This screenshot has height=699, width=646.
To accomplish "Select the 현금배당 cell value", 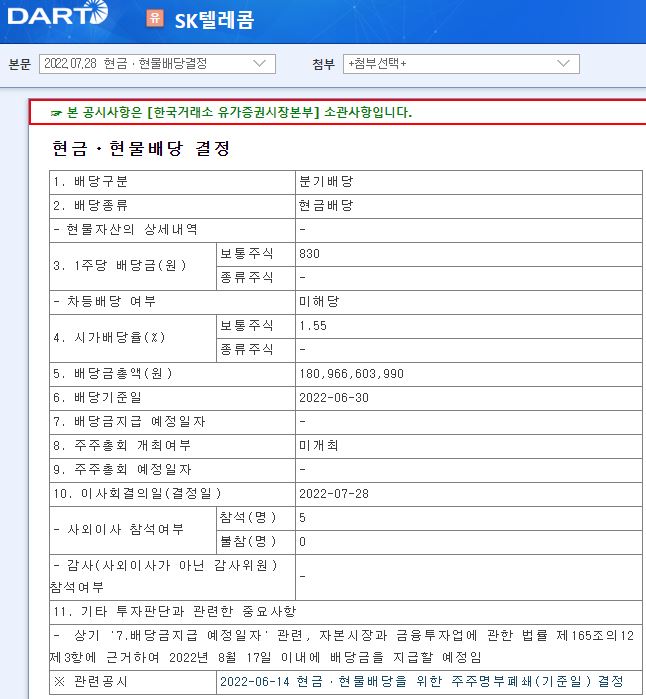I will 326,206.
